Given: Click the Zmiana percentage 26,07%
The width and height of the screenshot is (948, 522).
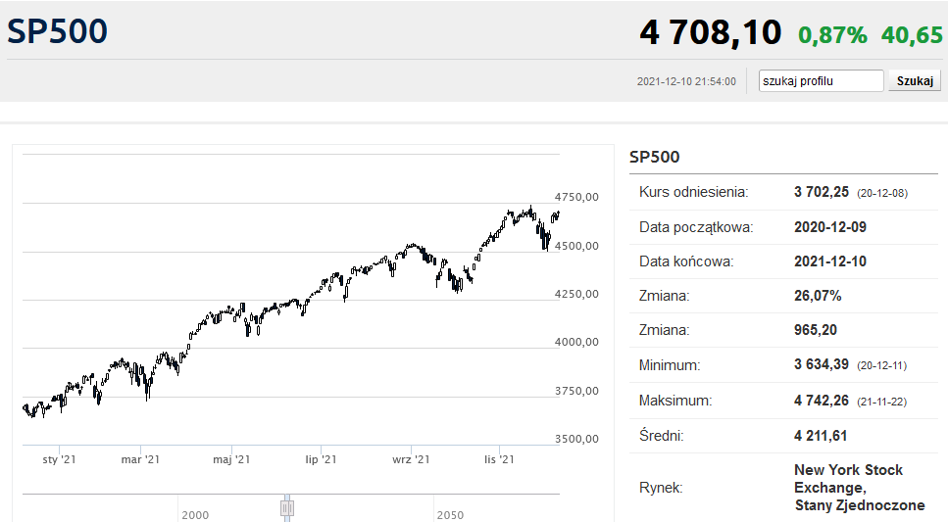Looking at the screenshot, I should coord(818,296).
